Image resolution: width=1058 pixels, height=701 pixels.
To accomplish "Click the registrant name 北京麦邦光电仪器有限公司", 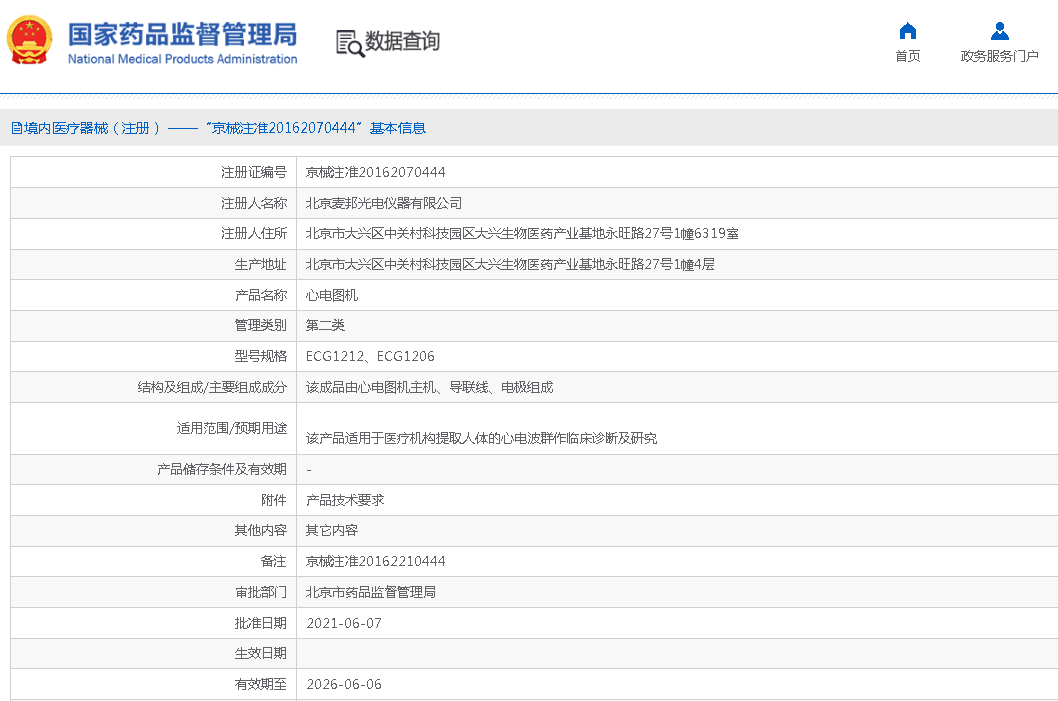I will pos(384,204).
